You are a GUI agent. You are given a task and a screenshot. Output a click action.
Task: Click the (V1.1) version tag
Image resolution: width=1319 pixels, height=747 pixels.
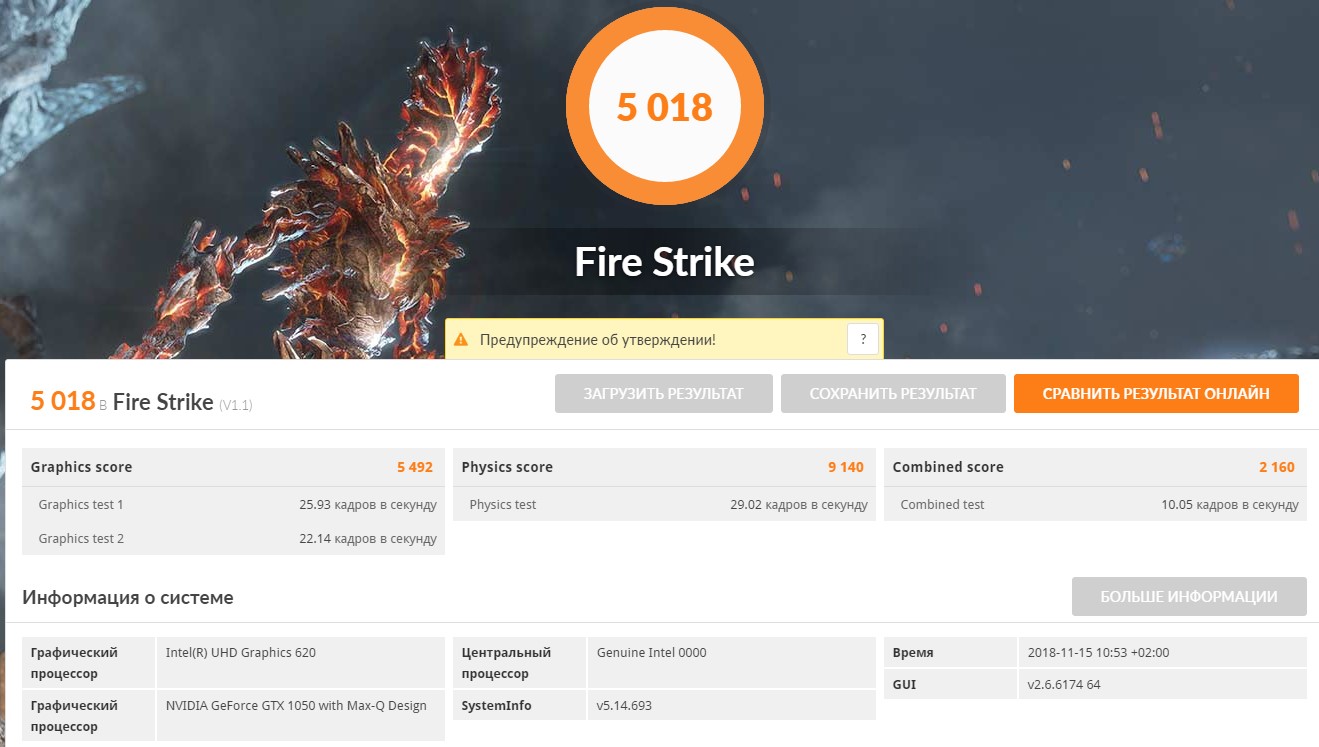click(x=236, y=405)
